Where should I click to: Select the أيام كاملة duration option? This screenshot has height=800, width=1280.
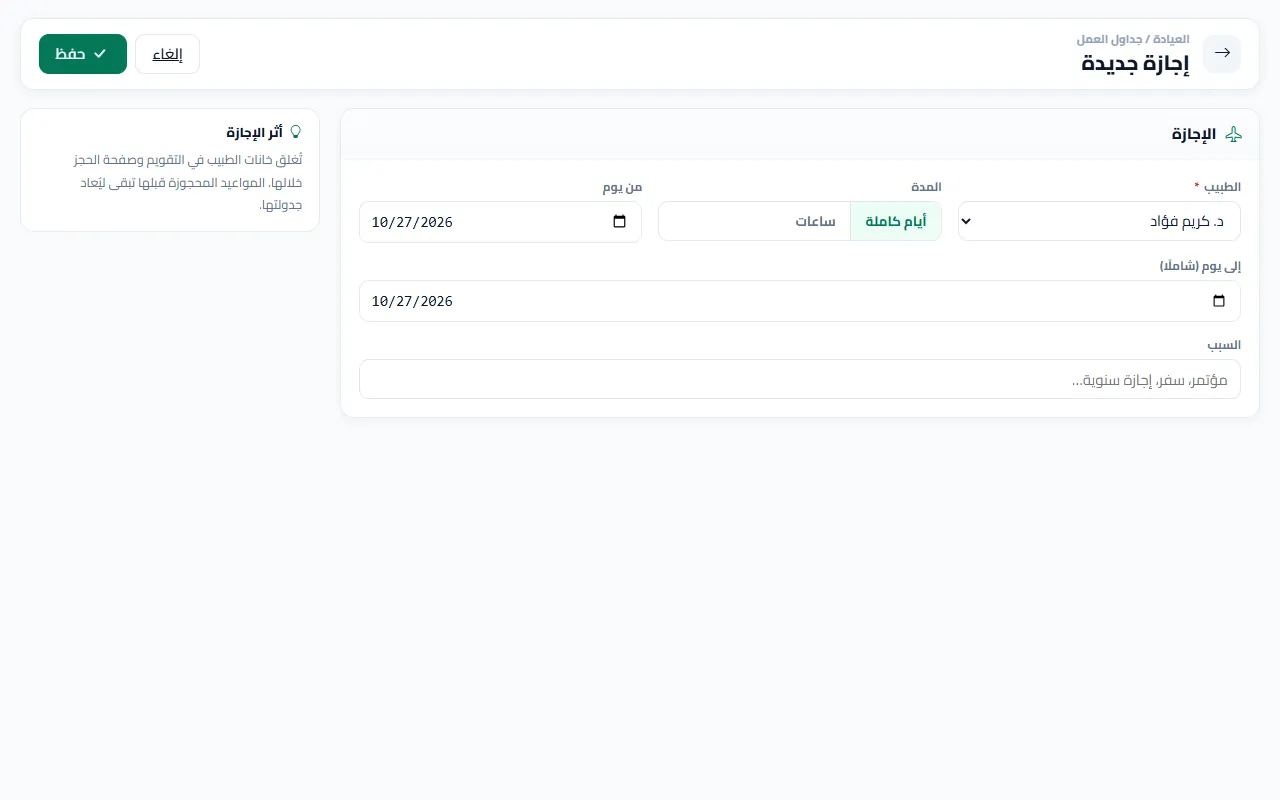tap(895, 221)
